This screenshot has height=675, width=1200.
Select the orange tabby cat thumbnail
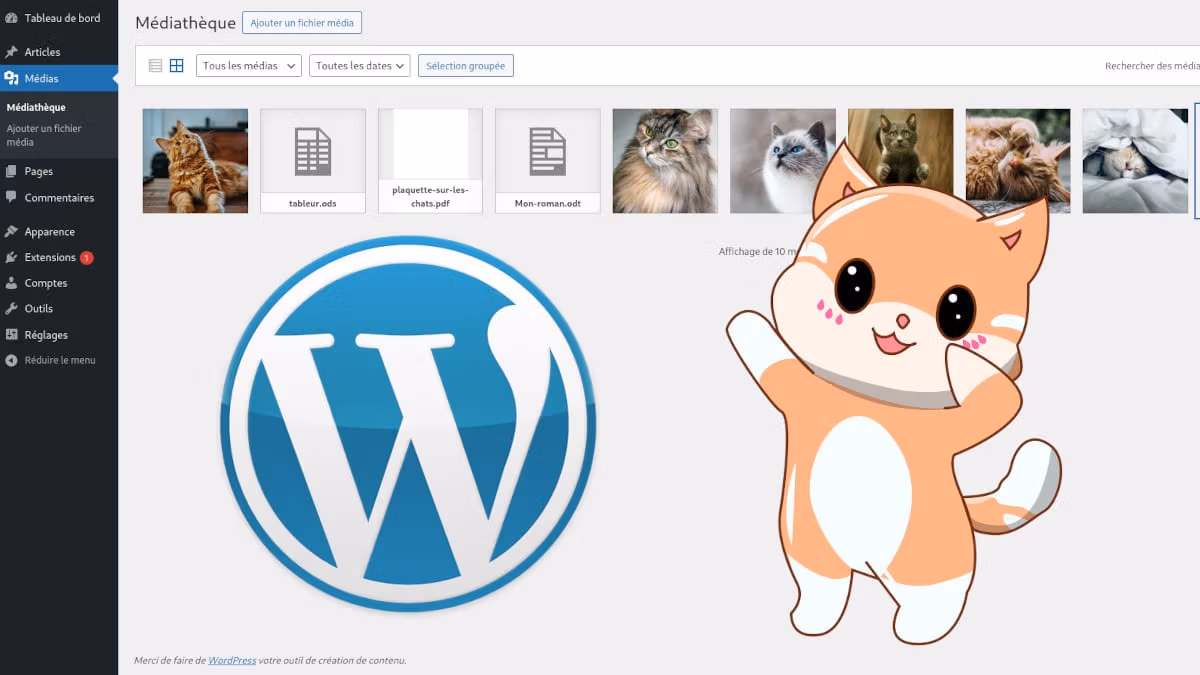point(195,161)
